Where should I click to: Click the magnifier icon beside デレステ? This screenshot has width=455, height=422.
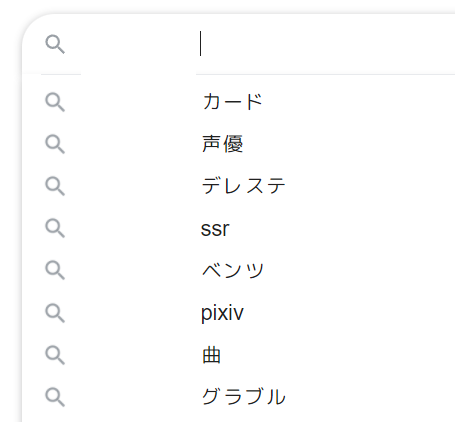coord(55,186)
